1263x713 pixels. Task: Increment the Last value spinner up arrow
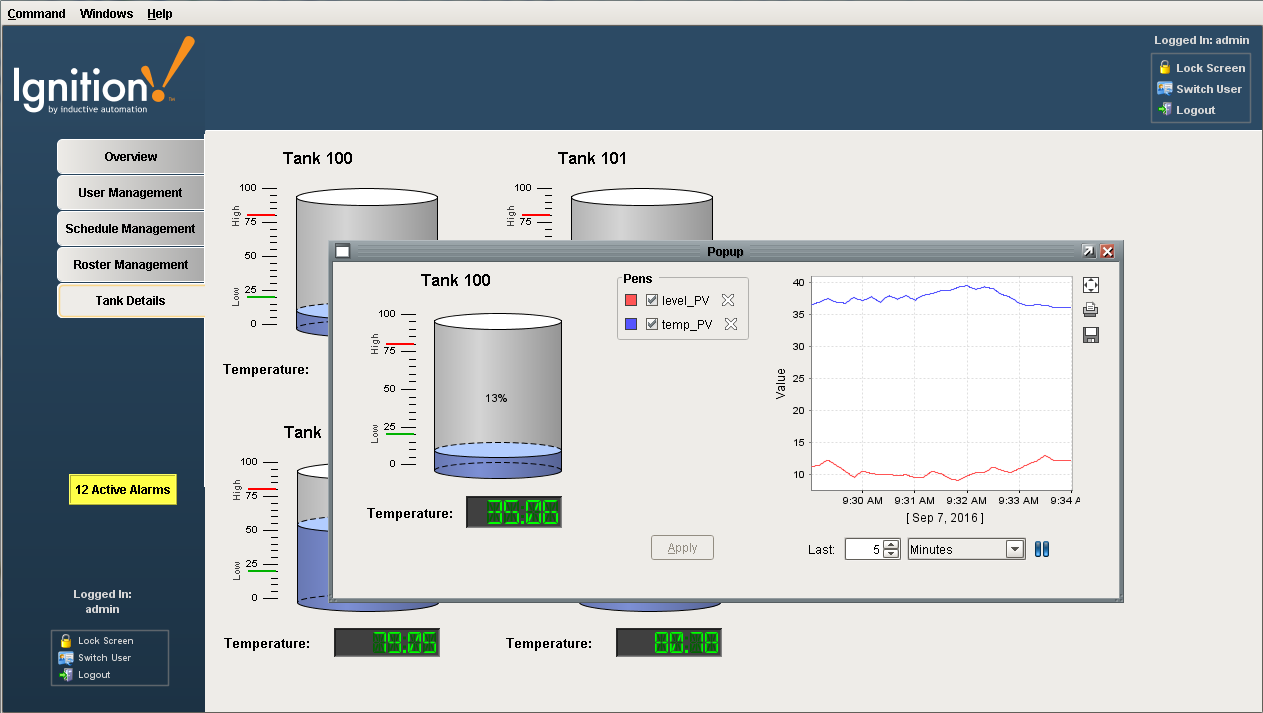click(x=891, y=544)
